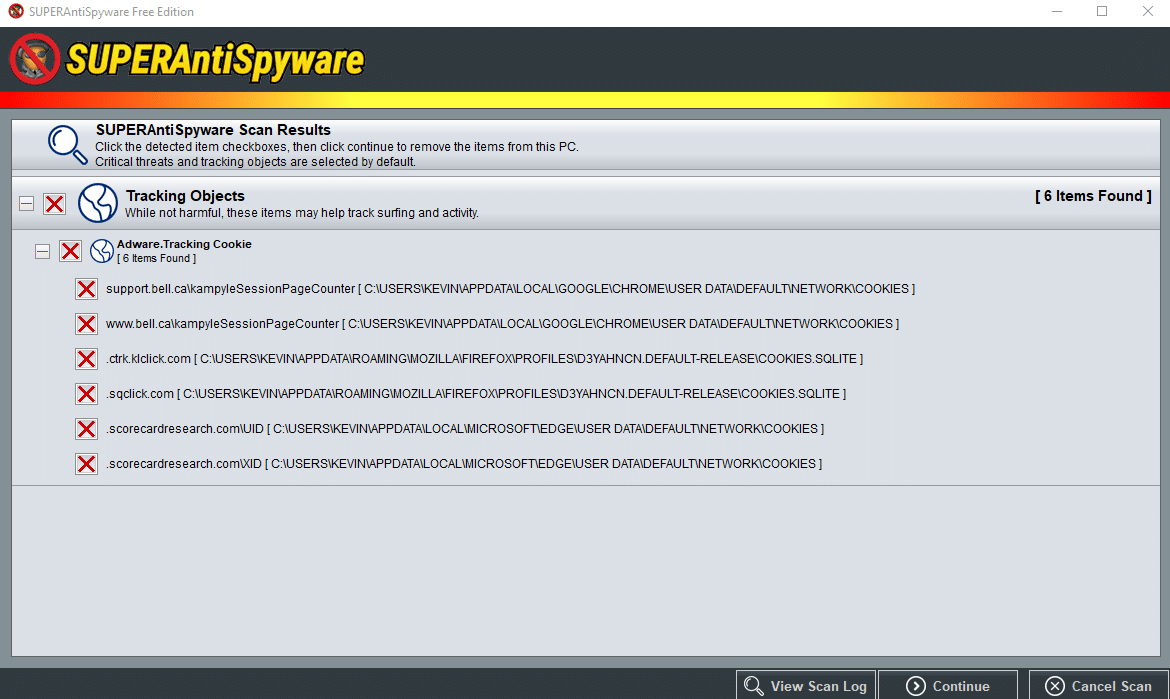Toggle the .sqclick.com cookie checkbox
The image size is (1170, 699).
coord(87,394)
